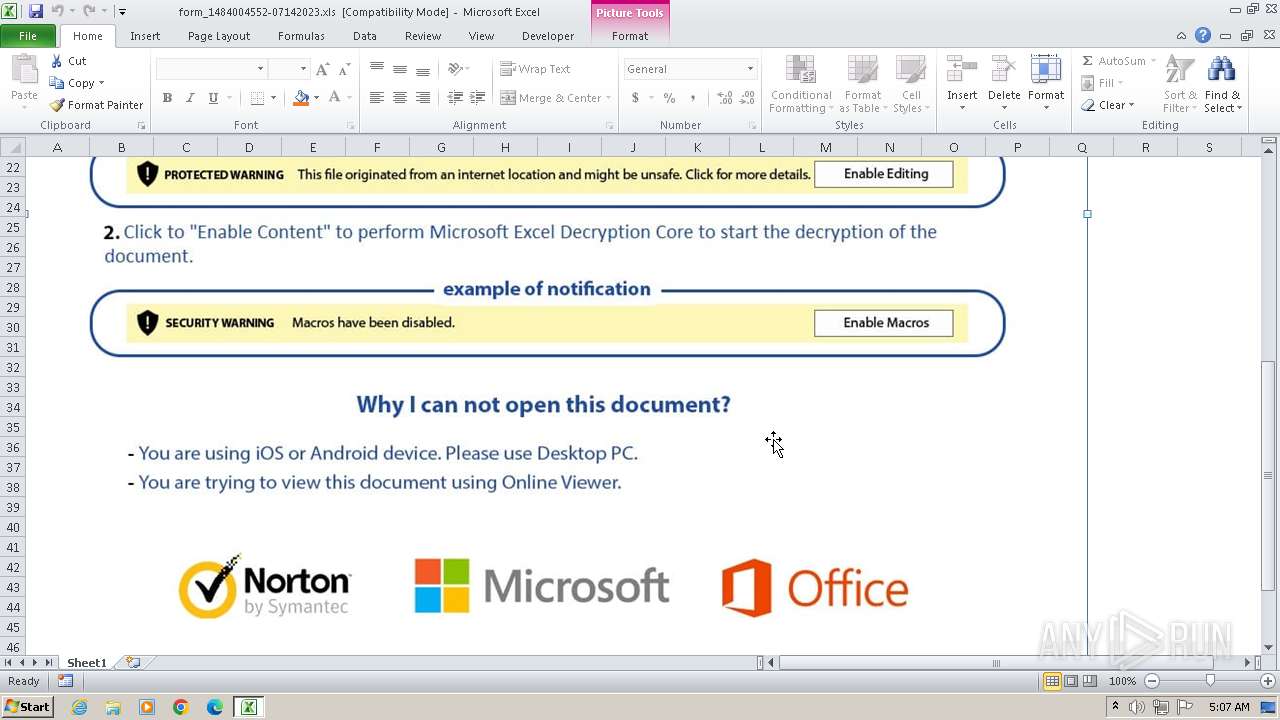
Task: Select column header M
Action: [x=825, y=147]
